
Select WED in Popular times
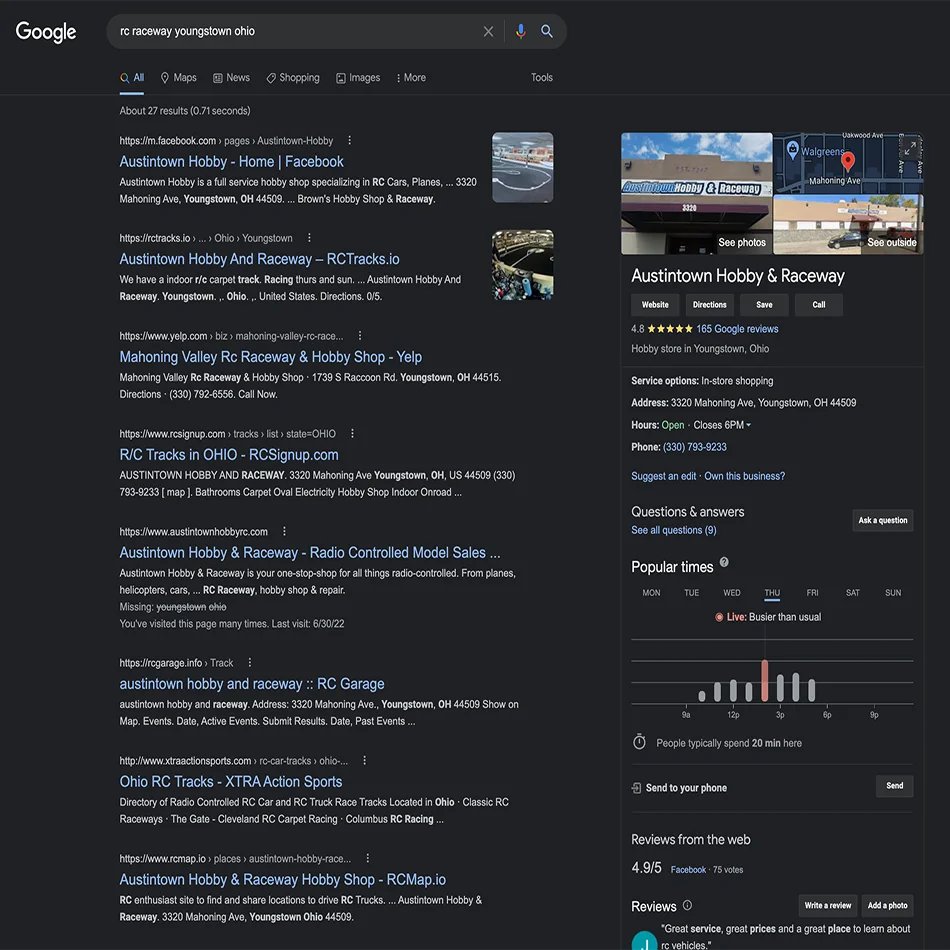click(732, 593)
